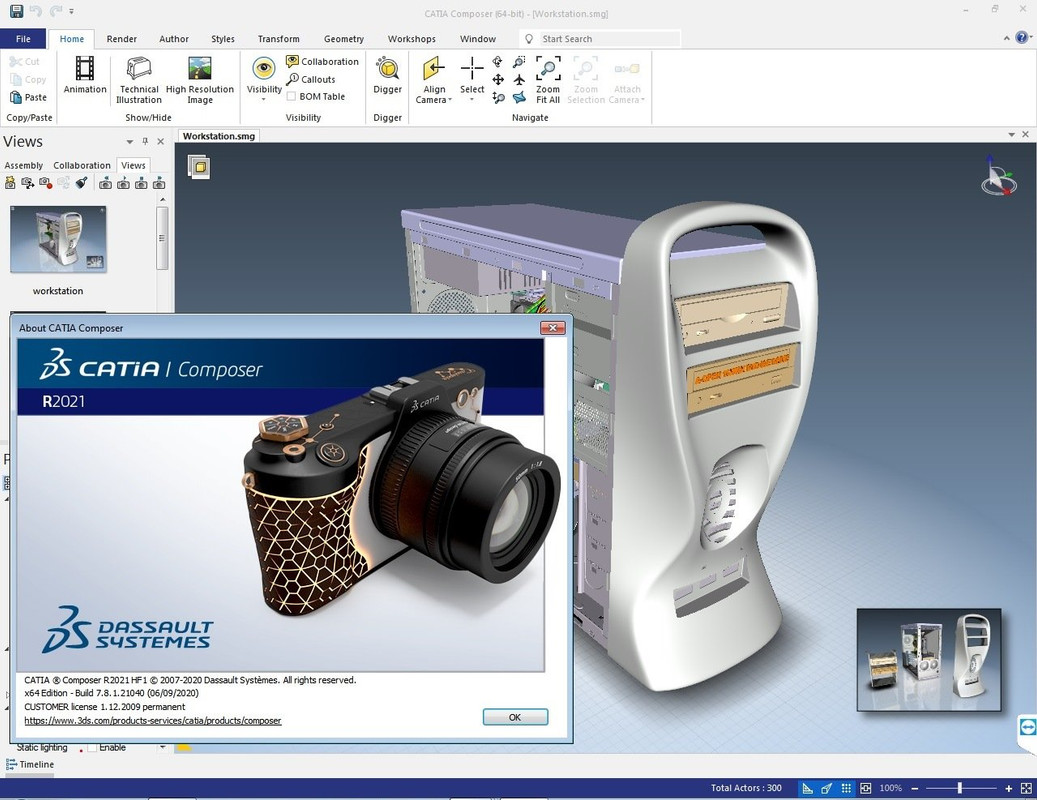The image size is (1037, 800).
Task: Click the layers cube icon in viewport
Action: click(199, 167)
